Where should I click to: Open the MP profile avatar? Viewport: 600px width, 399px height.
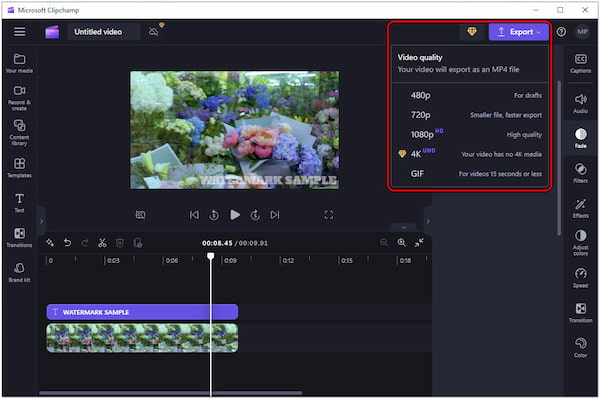click(x=582, y=32)
